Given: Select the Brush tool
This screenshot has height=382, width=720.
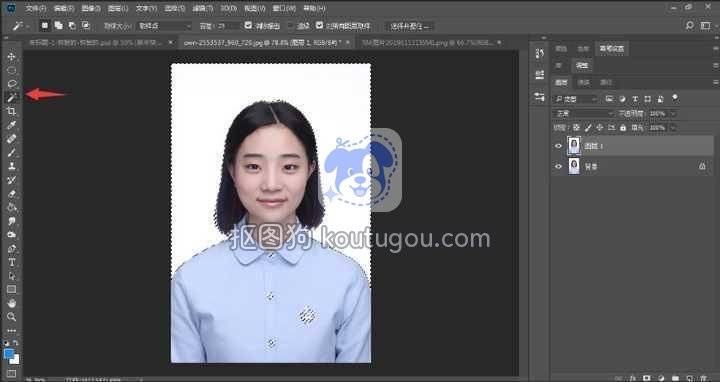Looking at the screenshot, I should coord(11,152).
